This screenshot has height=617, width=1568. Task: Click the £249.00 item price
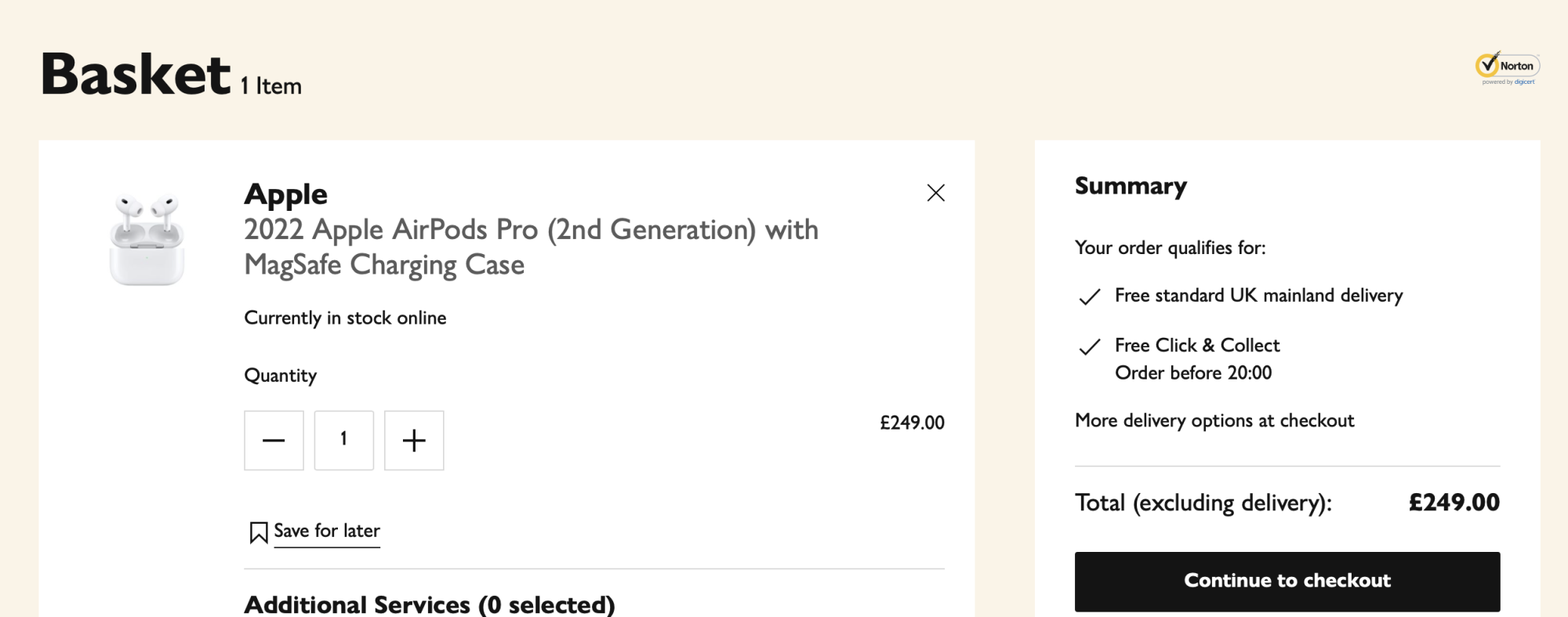[912, 423]
